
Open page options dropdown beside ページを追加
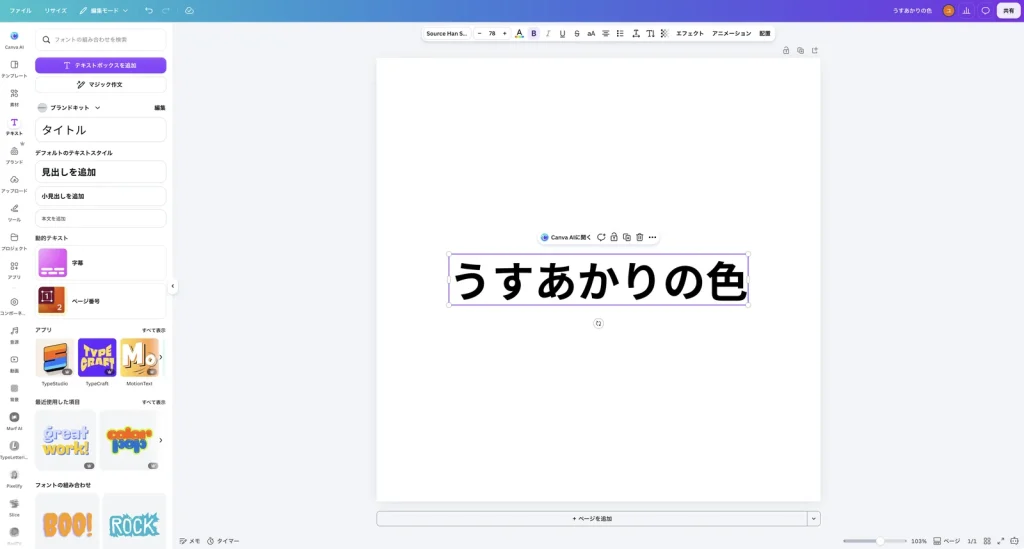pos(814,519)
